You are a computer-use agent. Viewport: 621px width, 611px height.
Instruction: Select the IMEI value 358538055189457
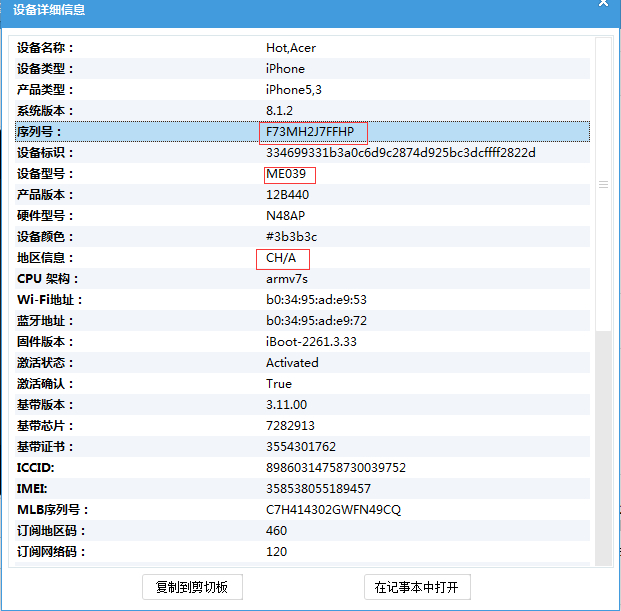click(x=318, y=489)
